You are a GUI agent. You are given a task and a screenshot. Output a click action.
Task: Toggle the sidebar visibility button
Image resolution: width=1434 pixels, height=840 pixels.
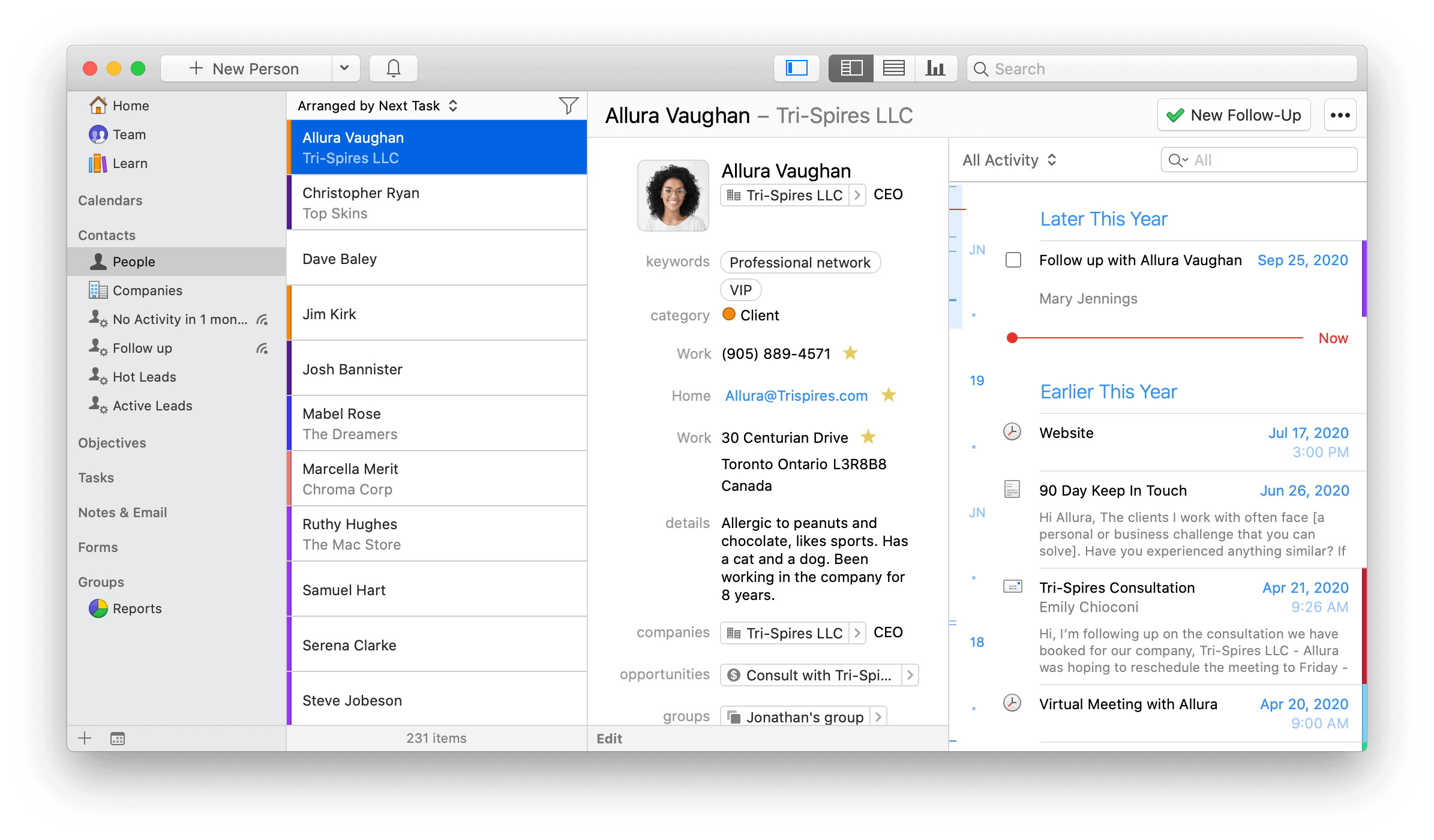[796, 68]
